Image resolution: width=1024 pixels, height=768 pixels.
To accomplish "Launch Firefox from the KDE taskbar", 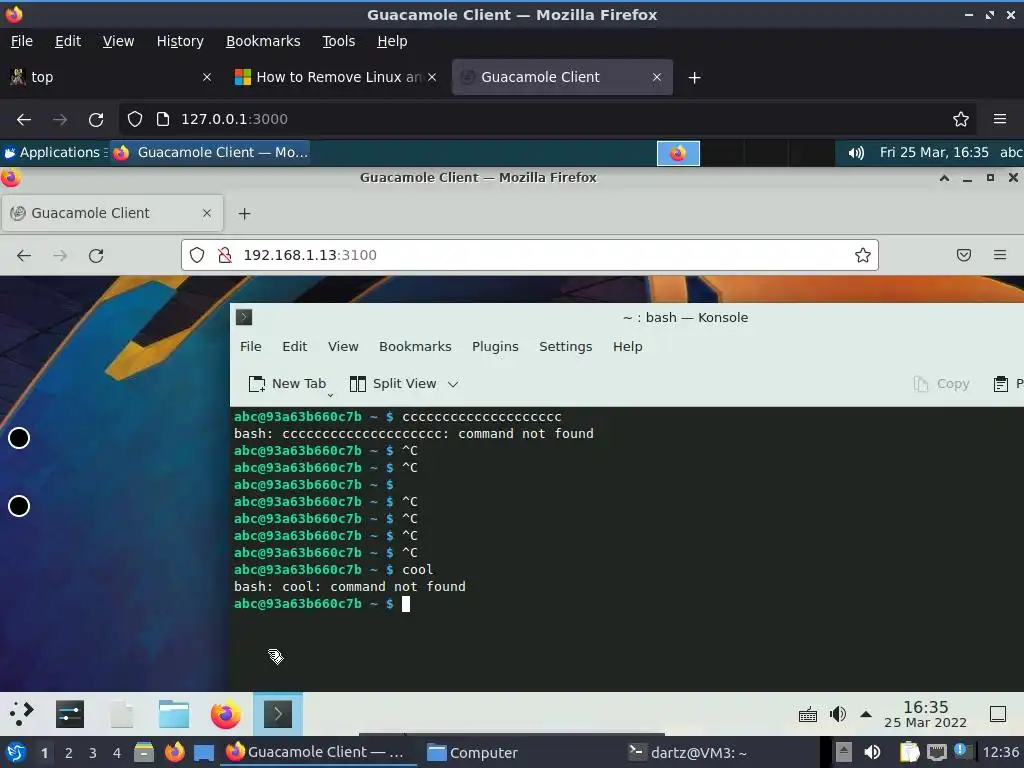I will (x=225, y=714).
